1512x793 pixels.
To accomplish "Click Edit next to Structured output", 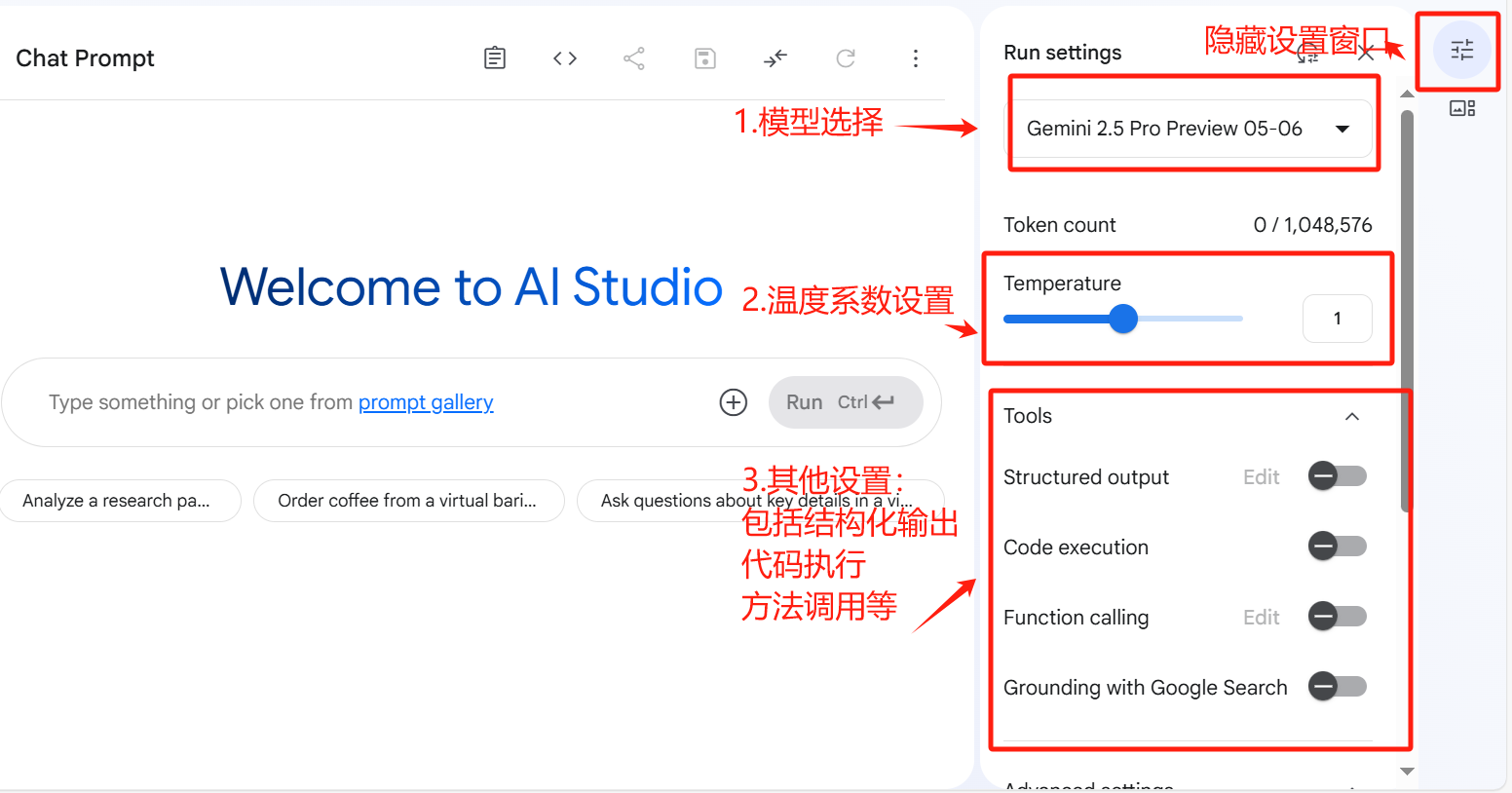I will coord(1262,477).
